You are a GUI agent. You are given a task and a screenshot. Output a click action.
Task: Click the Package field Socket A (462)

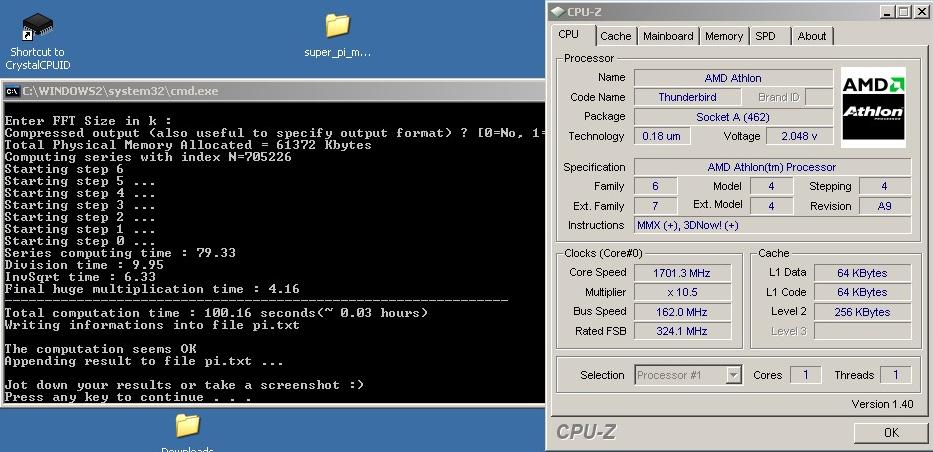(x=733, y=117)
